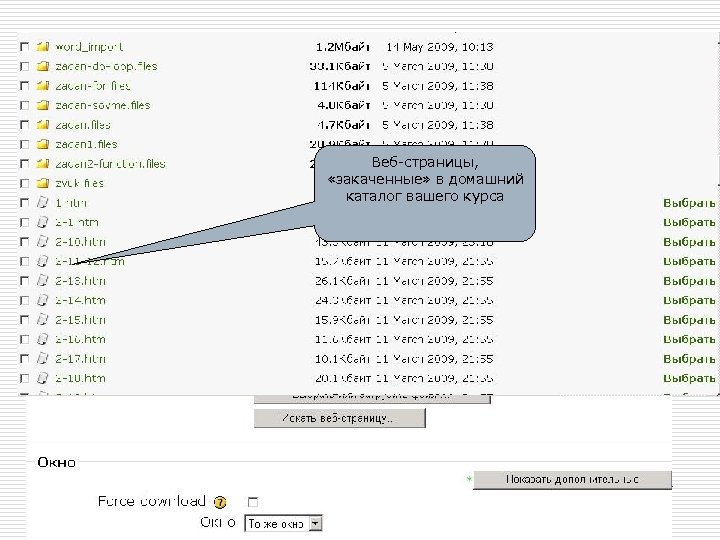The height and width of the screenshot is (540, 720).
Task: Open the 2-1.htm file link
Action: [77, 222]
